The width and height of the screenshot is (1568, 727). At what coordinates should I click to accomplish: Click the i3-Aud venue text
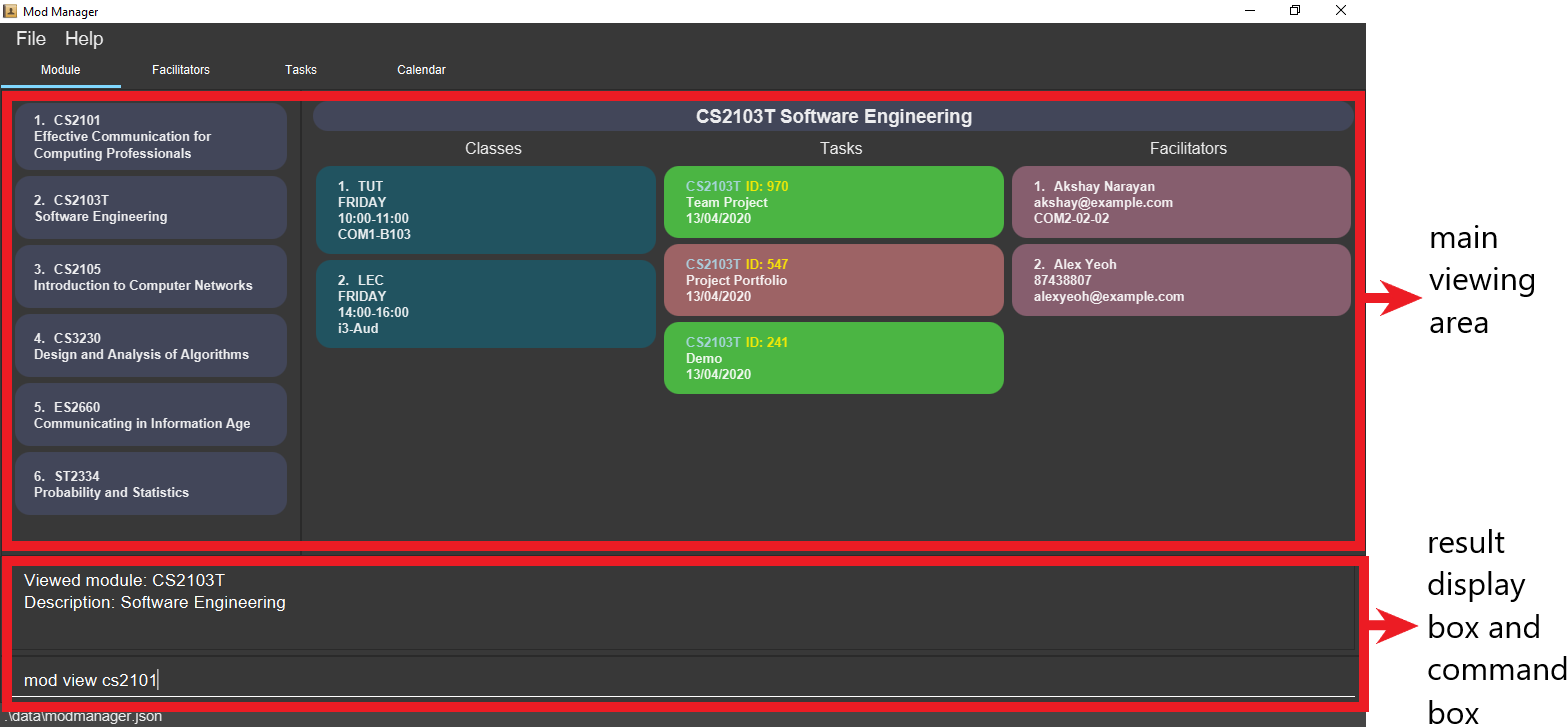tap(358, 328)
